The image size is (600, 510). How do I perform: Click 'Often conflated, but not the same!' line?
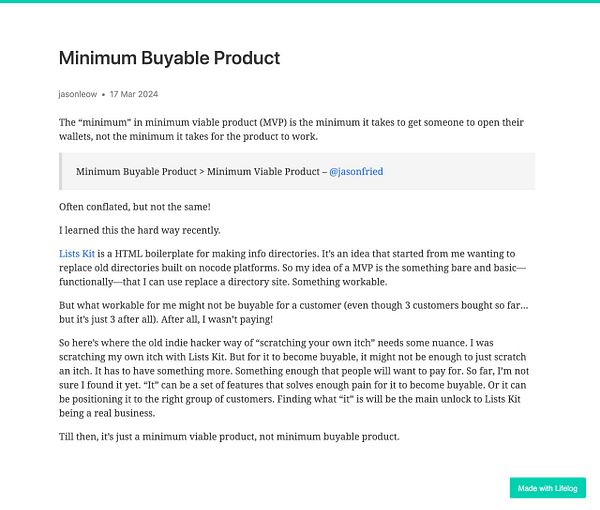135,207
